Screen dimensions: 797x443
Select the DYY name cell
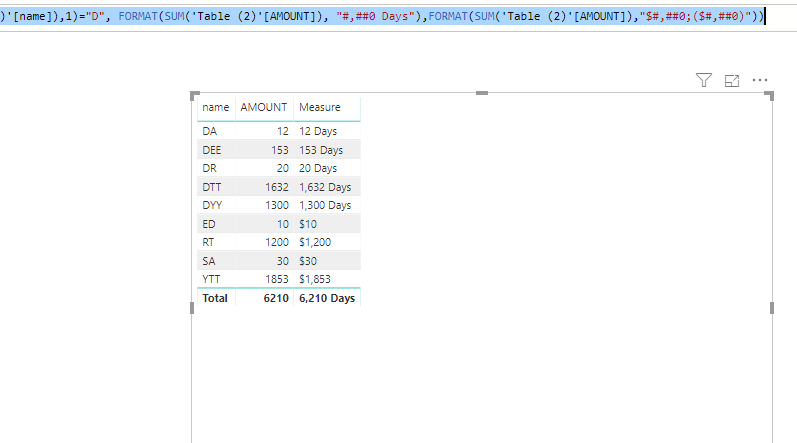[x=212, y=205]
